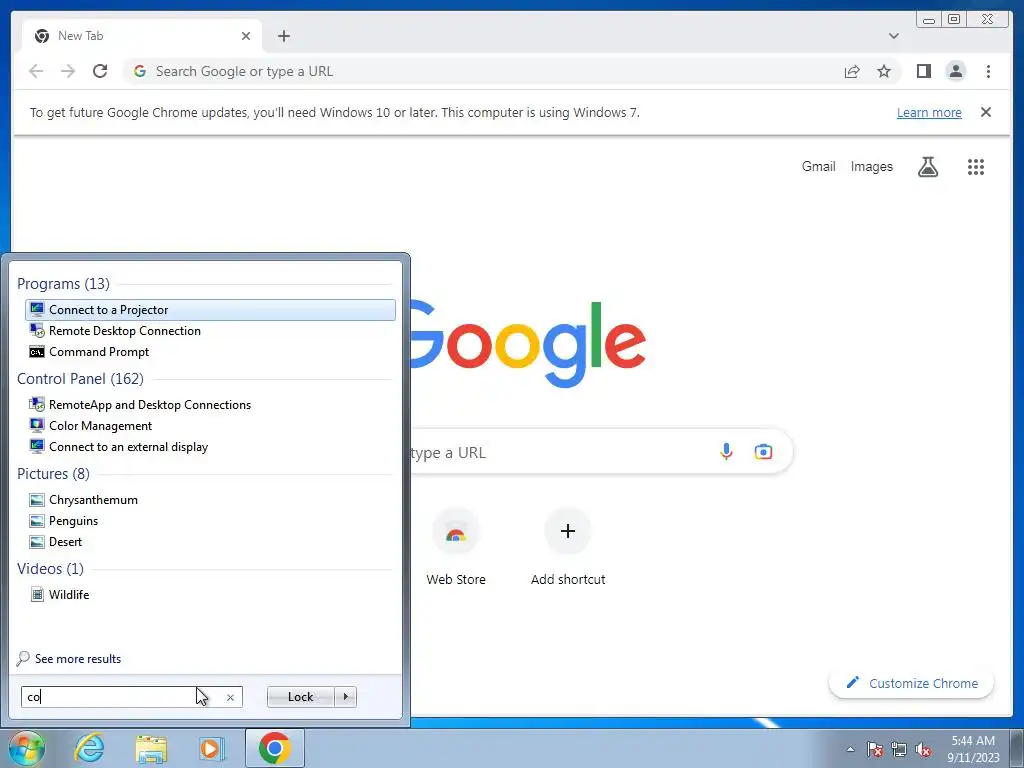Dismiss the Windows 7 update notice
Image resolution: width=1024 pixels, height=768 pixels.
[x=985, y=112]
